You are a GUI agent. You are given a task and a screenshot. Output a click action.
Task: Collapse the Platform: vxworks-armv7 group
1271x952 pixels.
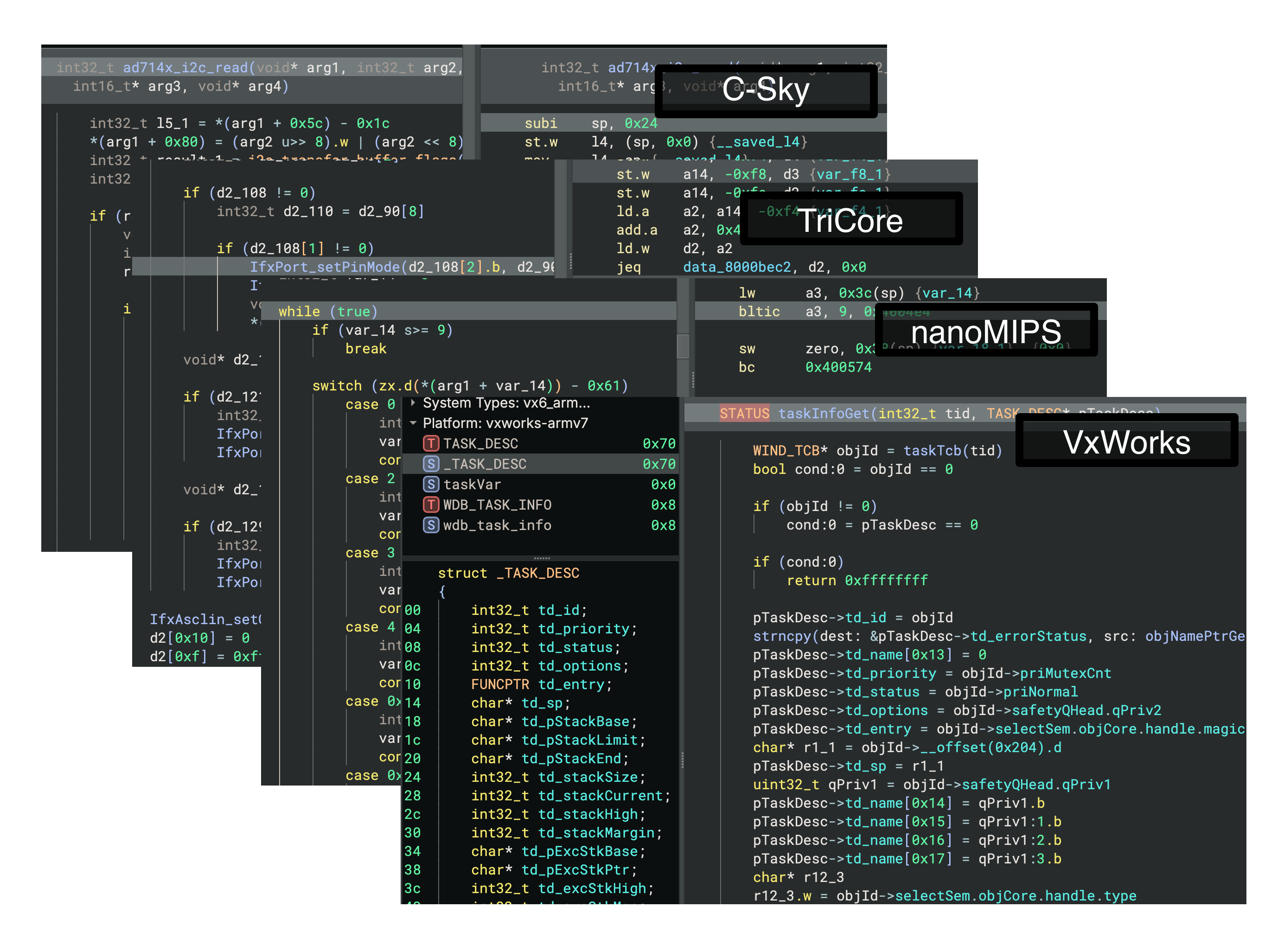(x=413, y=423)
